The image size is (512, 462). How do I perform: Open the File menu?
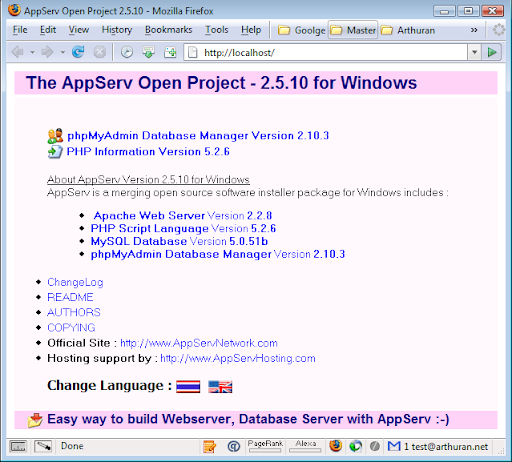(x=20, y=30)
